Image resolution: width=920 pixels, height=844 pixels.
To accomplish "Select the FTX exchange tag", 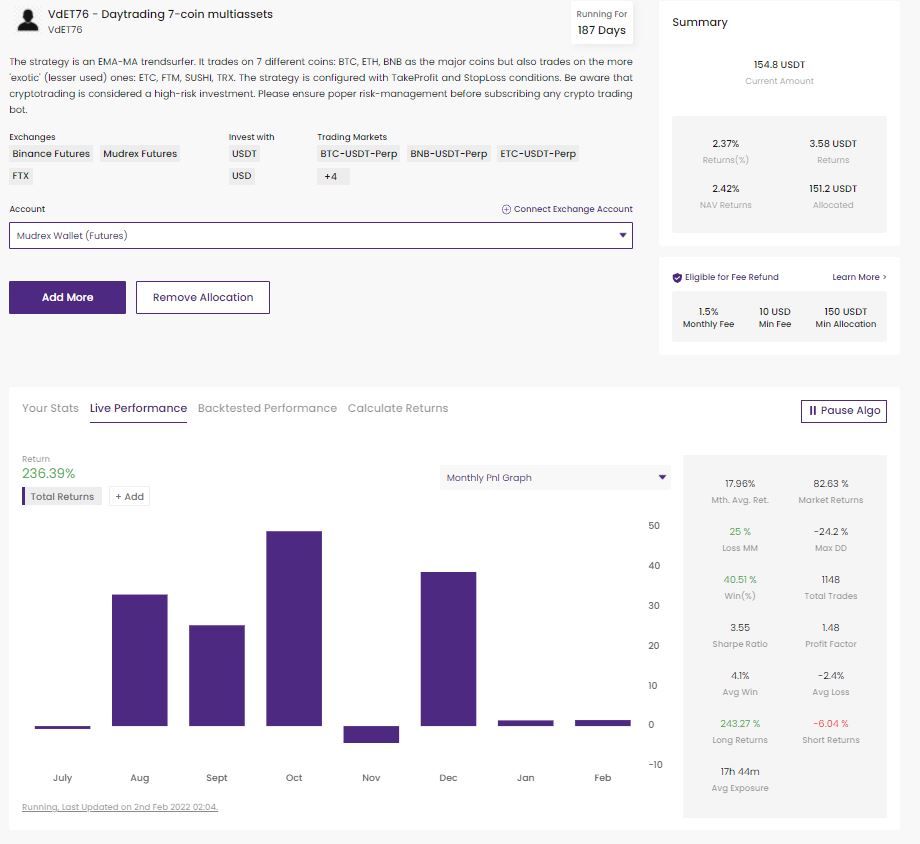I will (21, 176).
